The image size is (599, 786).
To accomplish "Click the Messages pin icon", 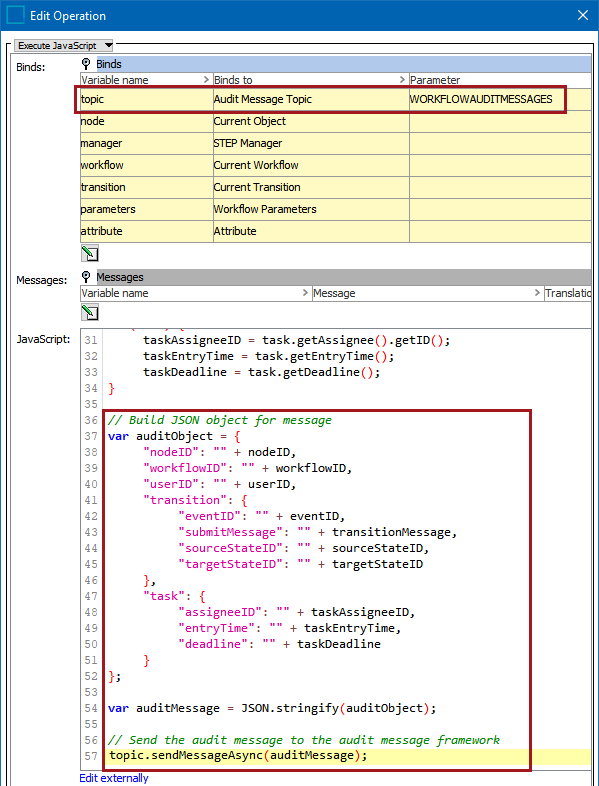I will (x=86, y=277).
